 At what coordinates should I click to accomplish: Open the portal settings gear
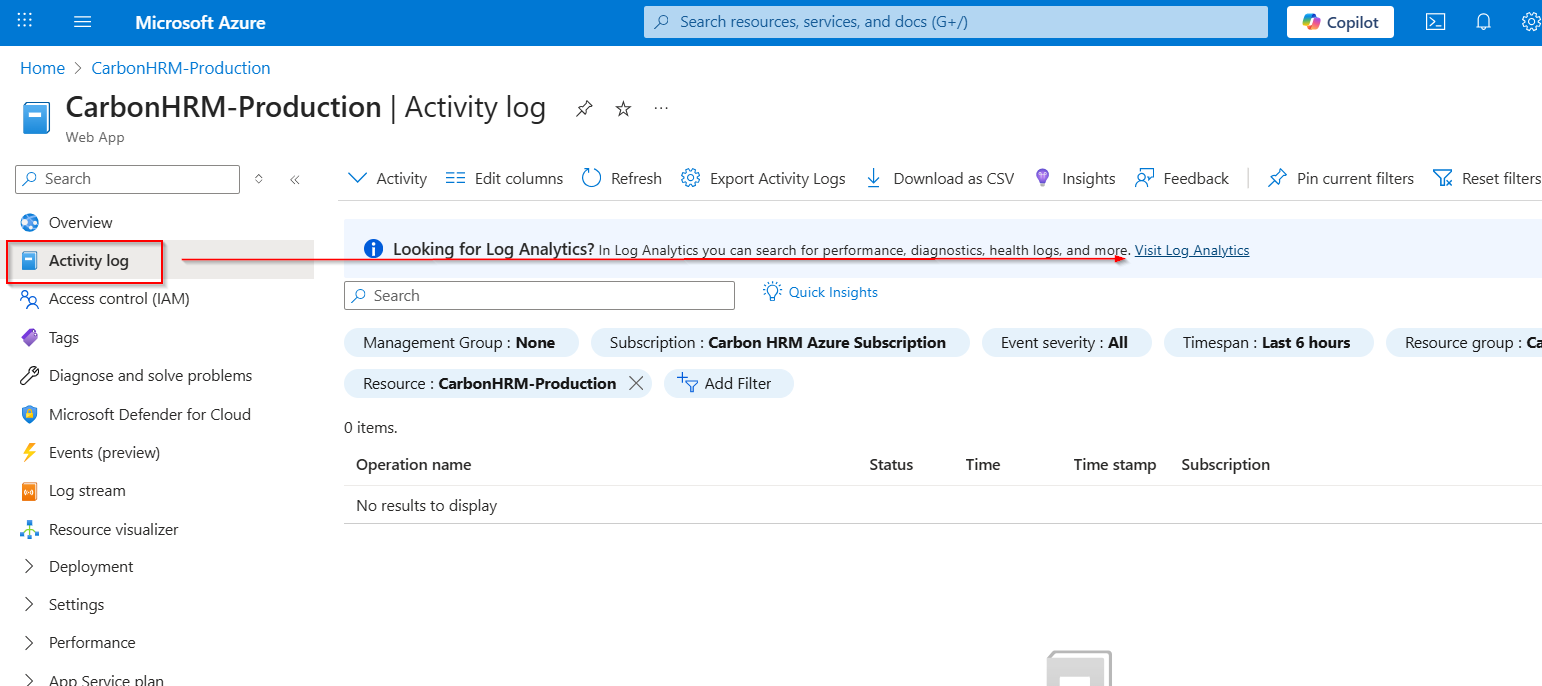tap(1531, 21)
